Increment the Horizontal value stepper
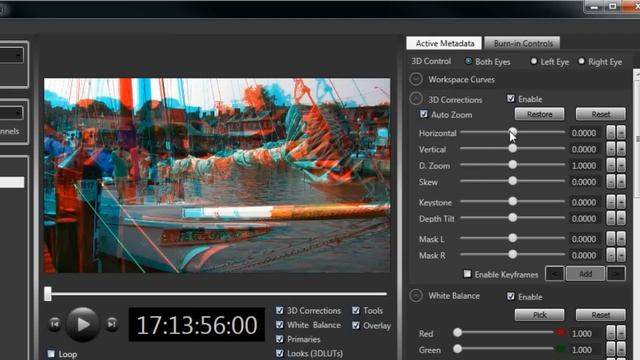Screen dimensions: 640x360 coord(621,133)
